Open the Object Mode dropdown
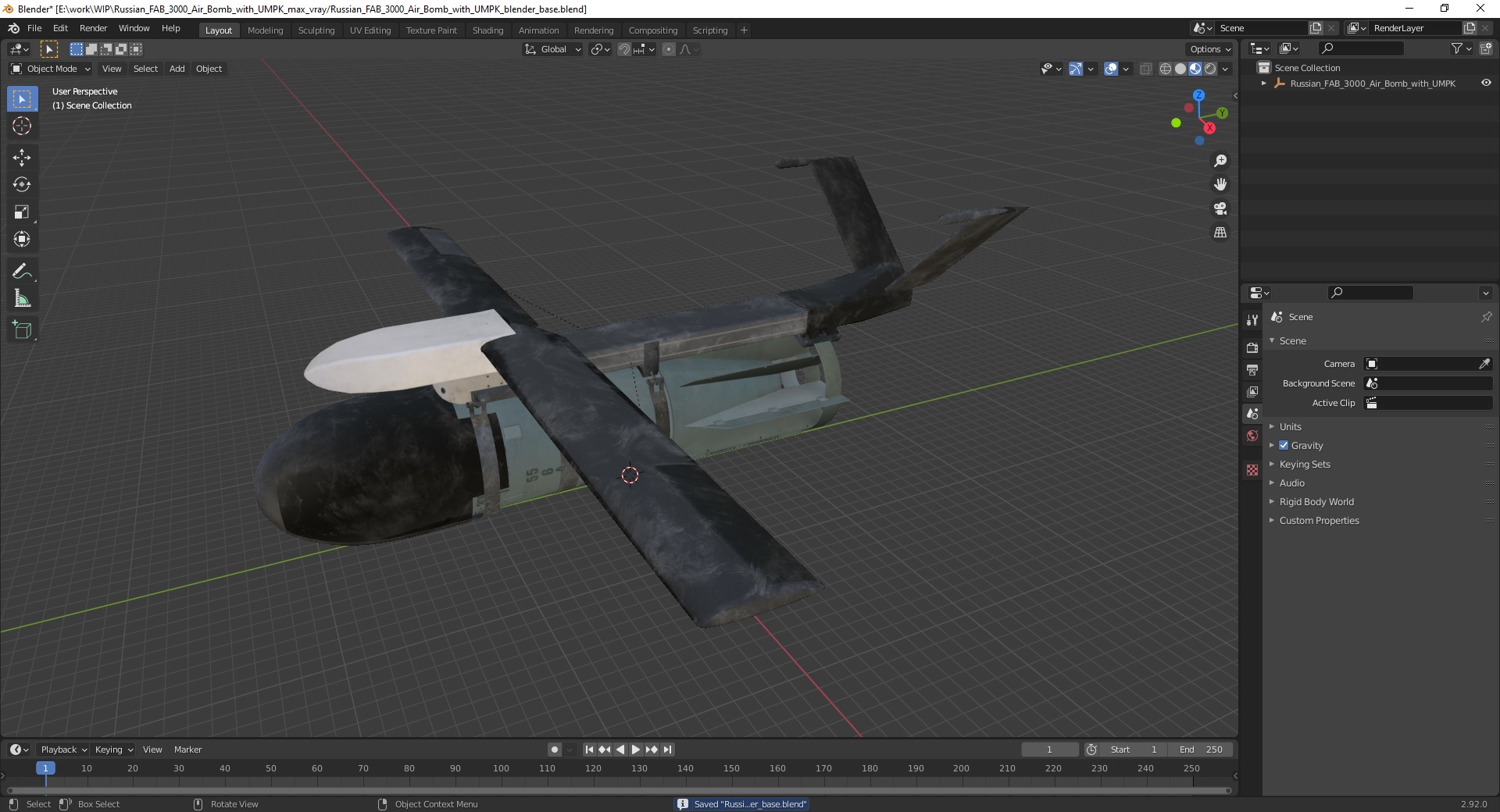The width and height of the screenshot is (1500, 812). pos(51,69)
